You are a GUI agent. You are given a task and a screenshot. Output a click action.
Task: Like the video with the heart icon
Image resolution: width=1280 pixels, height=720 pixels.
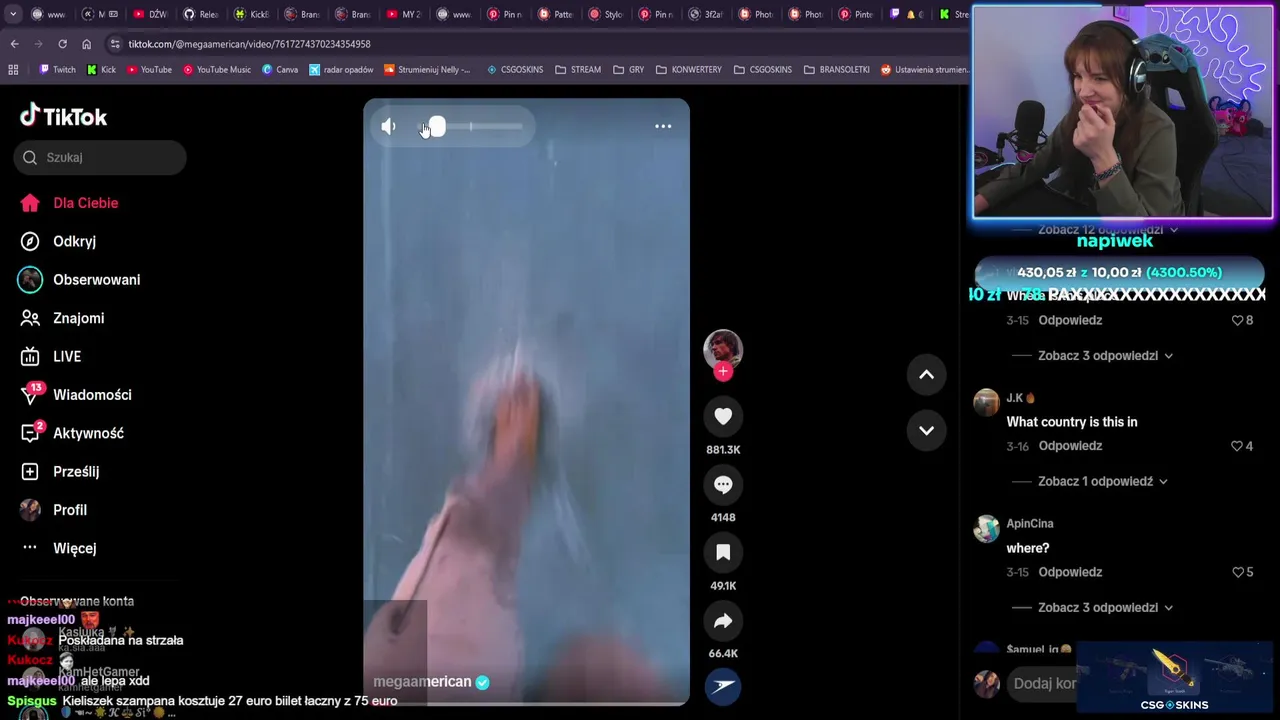pos(723,416)
